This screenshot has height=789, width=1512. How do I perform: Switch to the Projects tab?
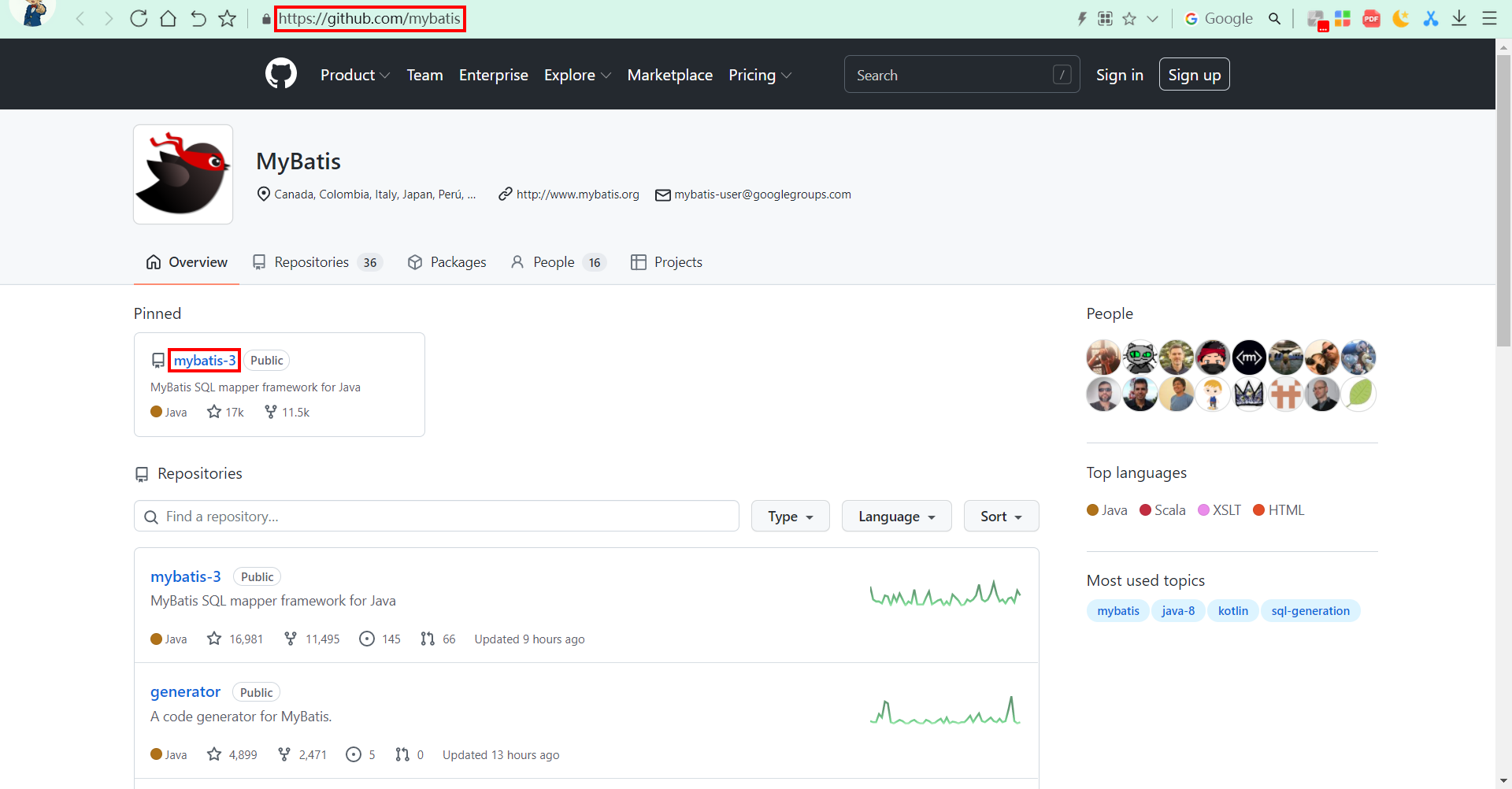point(666,262)
